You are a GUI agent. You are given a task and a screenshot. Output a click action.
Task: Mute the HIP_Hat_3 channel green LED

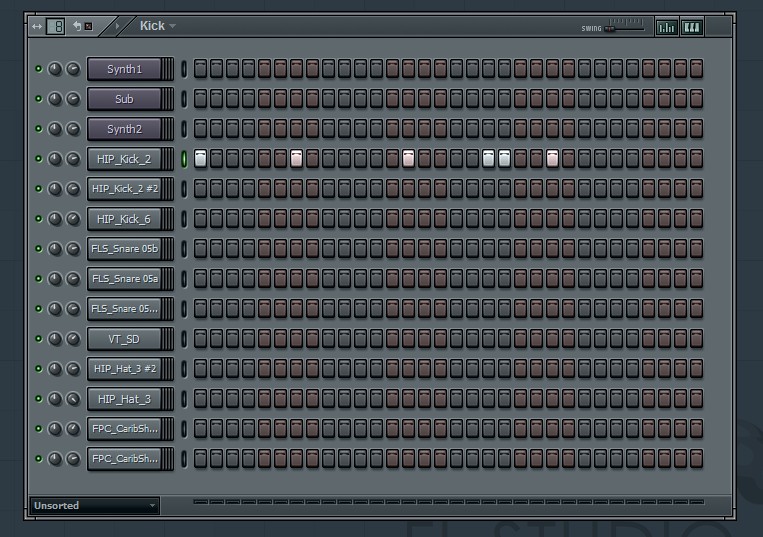point(38,399)
